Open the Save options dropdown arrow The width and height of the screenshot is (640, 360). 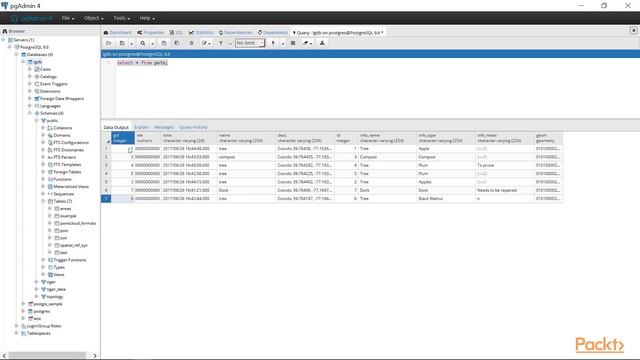[131, 43]
